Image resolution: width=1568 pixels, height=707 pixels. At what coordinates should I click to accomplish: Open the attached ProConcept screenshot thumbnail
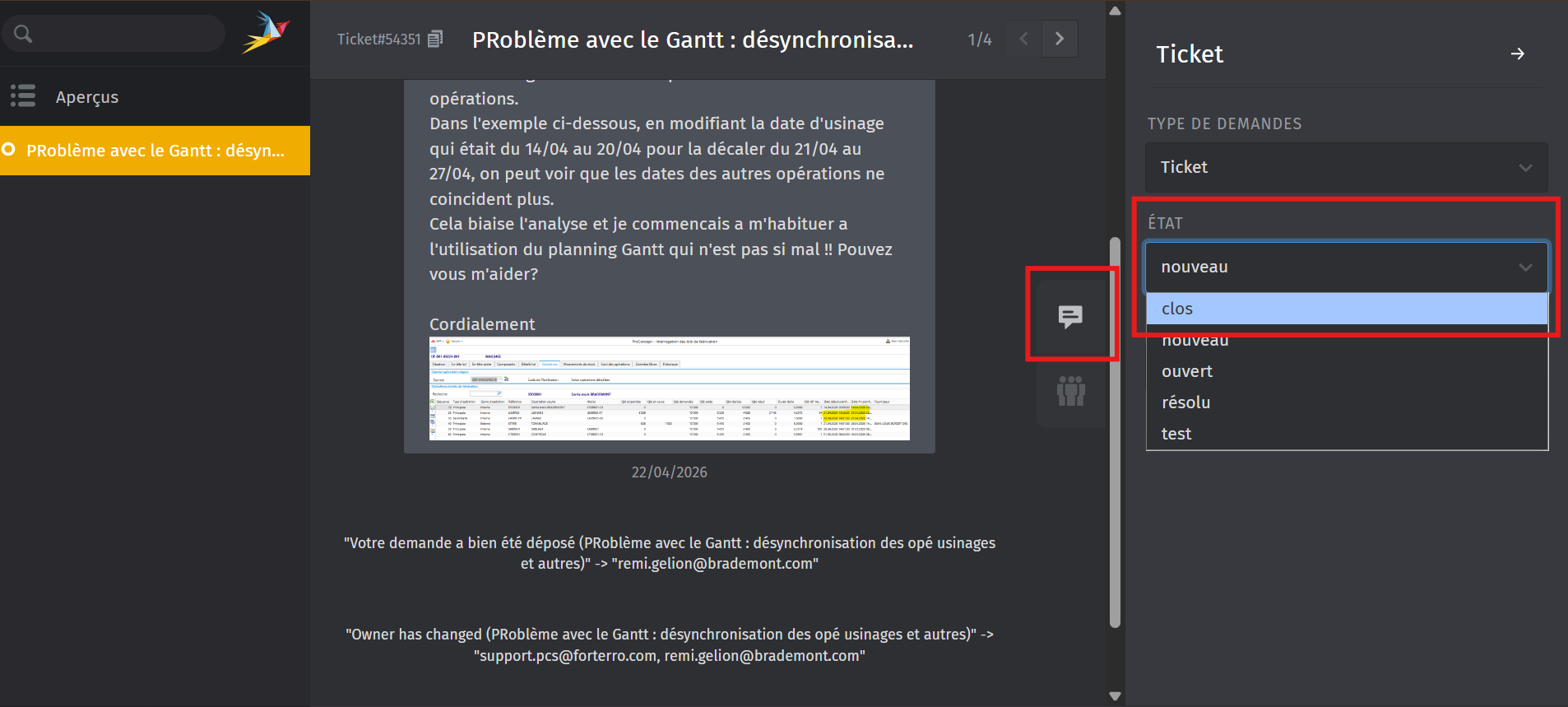[670, 388]
